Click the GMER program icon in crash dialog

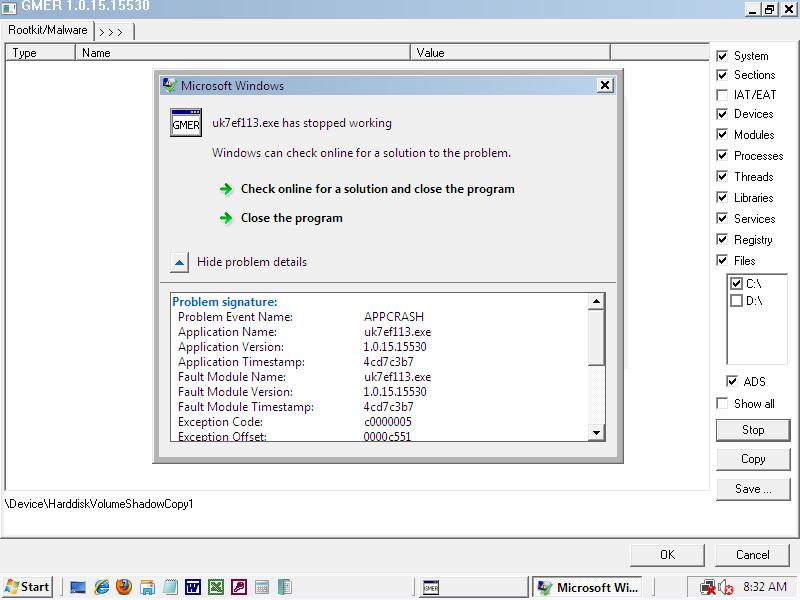(x=186, y=123)
